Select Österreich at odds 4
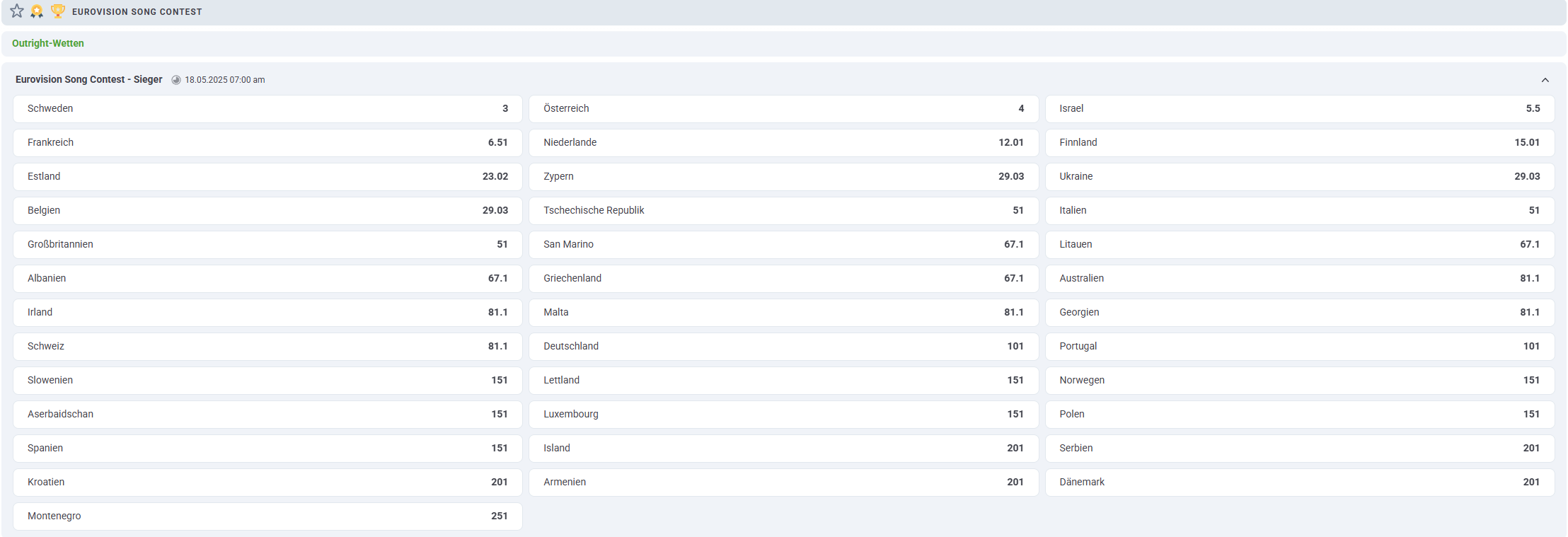Viewport: 1568px width, 537px height. coord(783,109)
